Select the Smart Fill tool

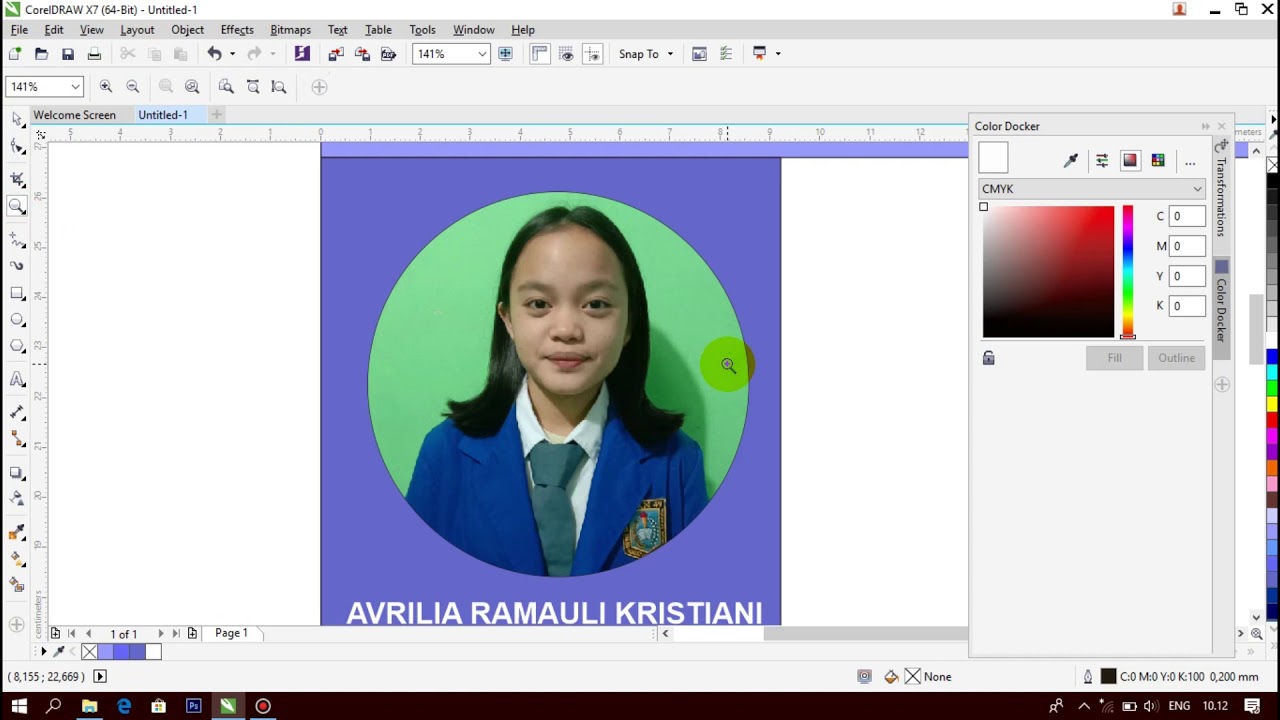(x=17, y=584)
